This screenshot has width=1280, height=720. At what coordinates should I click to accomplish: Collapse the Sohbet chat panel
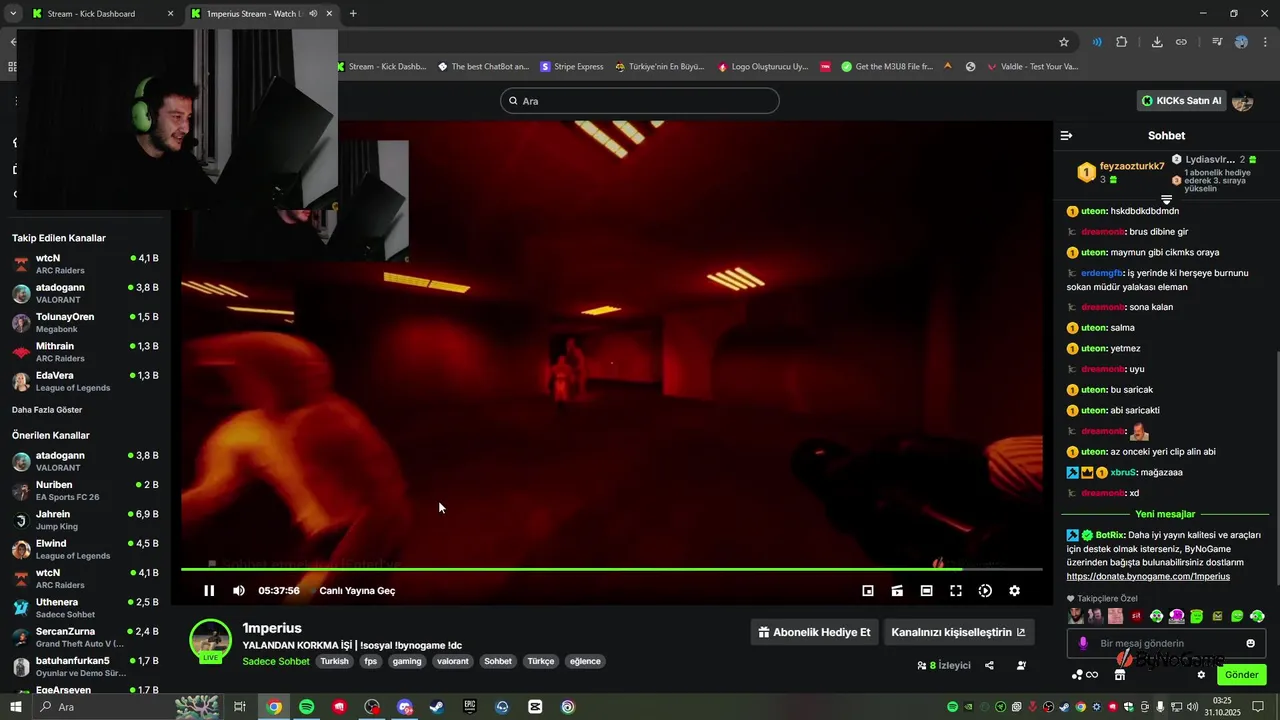coord(1066,135)
